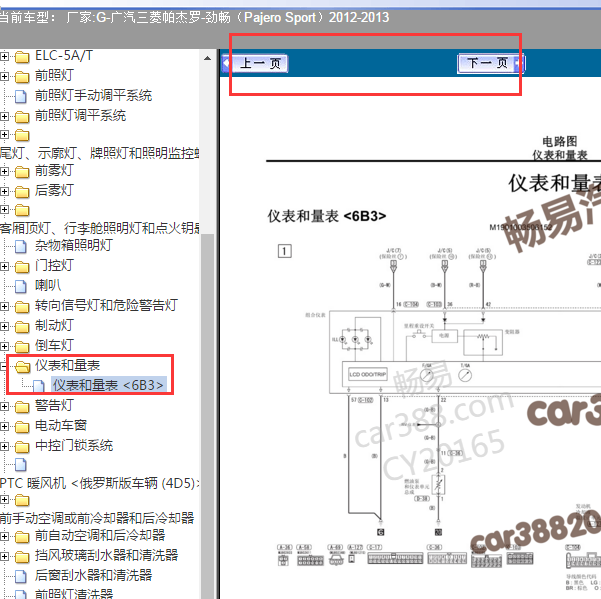Open the 杂物箱照明灯 diagram entry

point(74,245)
